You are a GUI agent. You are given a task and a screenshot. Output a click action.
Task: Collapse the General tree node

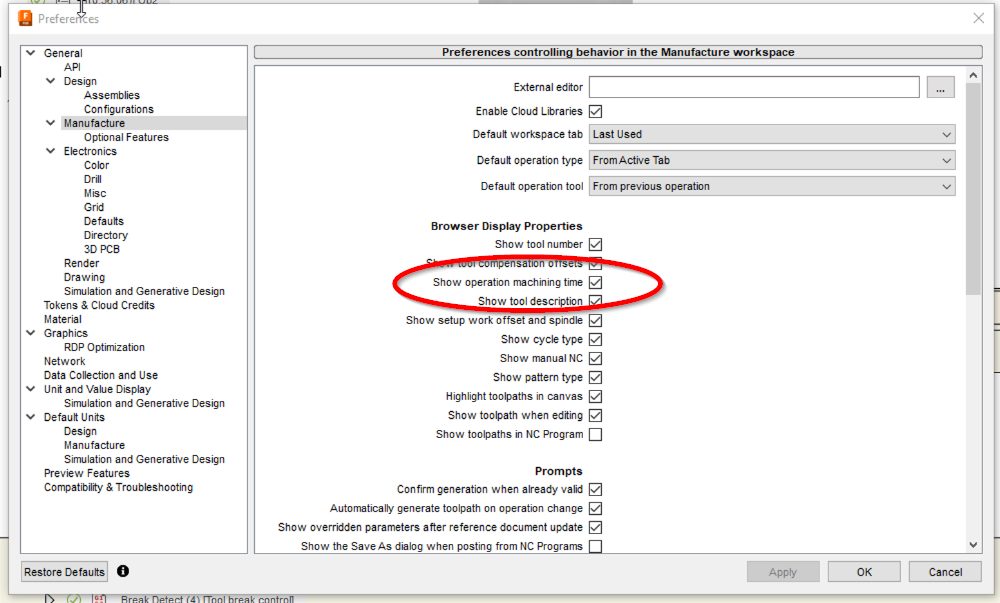coord(31,53)
